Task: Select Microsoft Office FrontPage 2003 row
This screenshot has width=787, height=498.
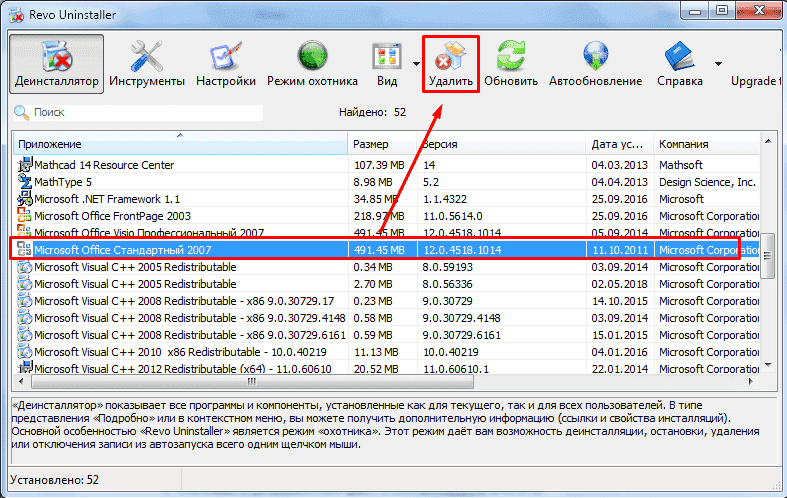Action: click(x=386, y=216)
